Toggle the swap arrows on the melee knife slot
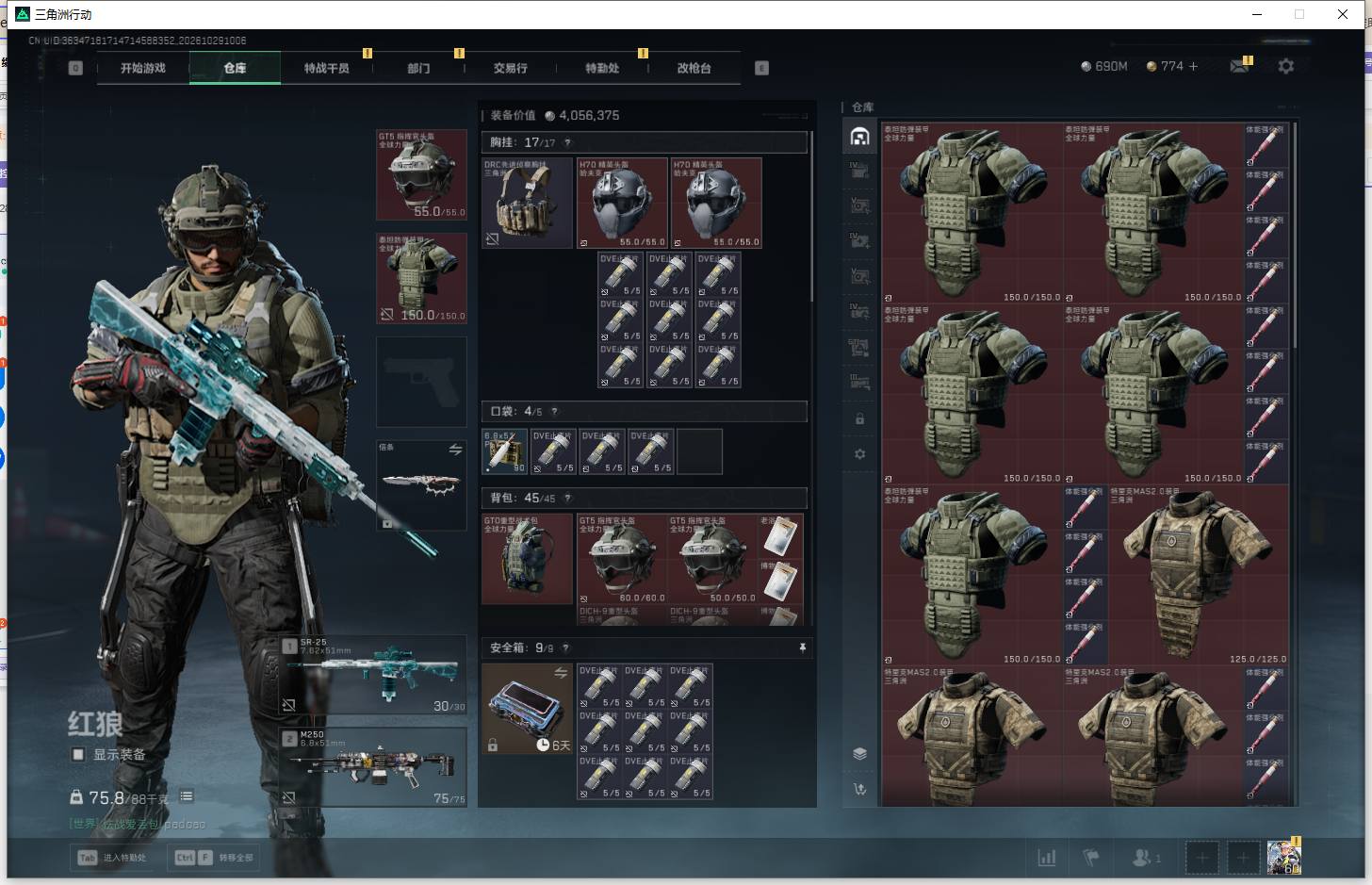 455,451
